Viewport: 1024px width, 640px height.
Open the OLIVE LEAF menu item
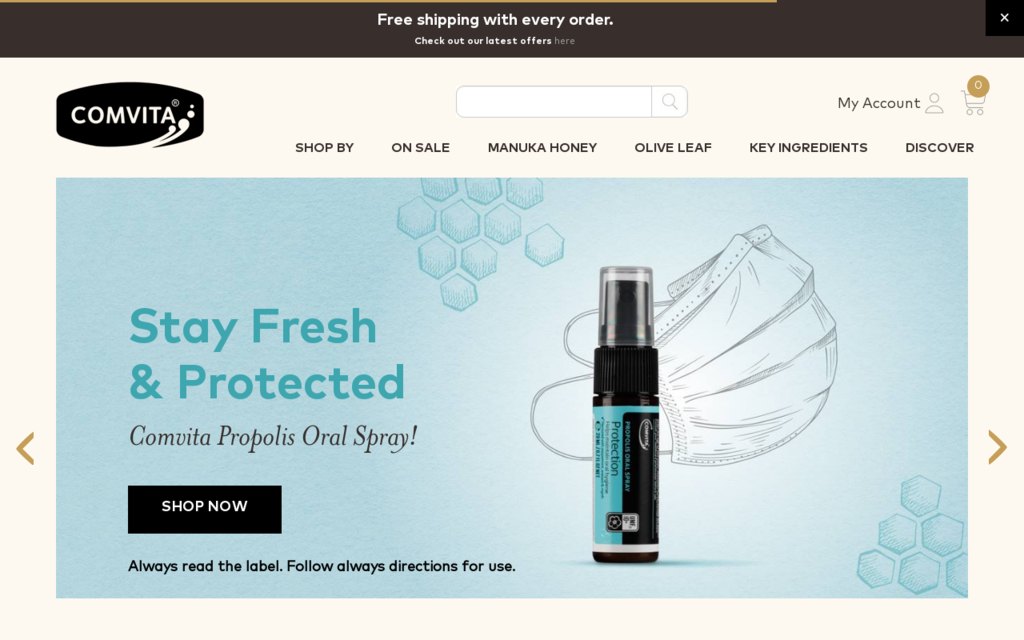point(673,148)
